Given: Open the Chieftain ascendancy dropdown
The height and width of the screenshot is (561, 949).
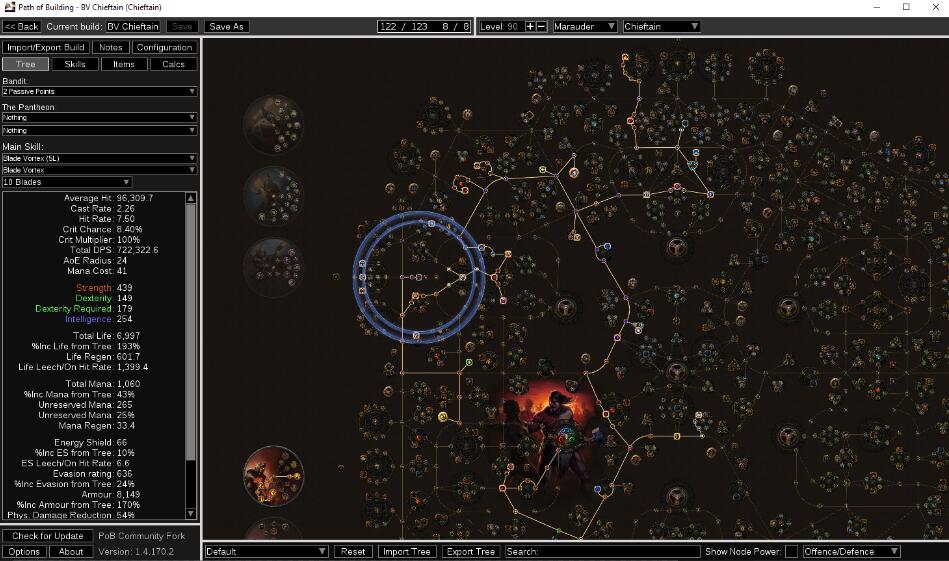Looking at the screenshot, I should [662, 27].
